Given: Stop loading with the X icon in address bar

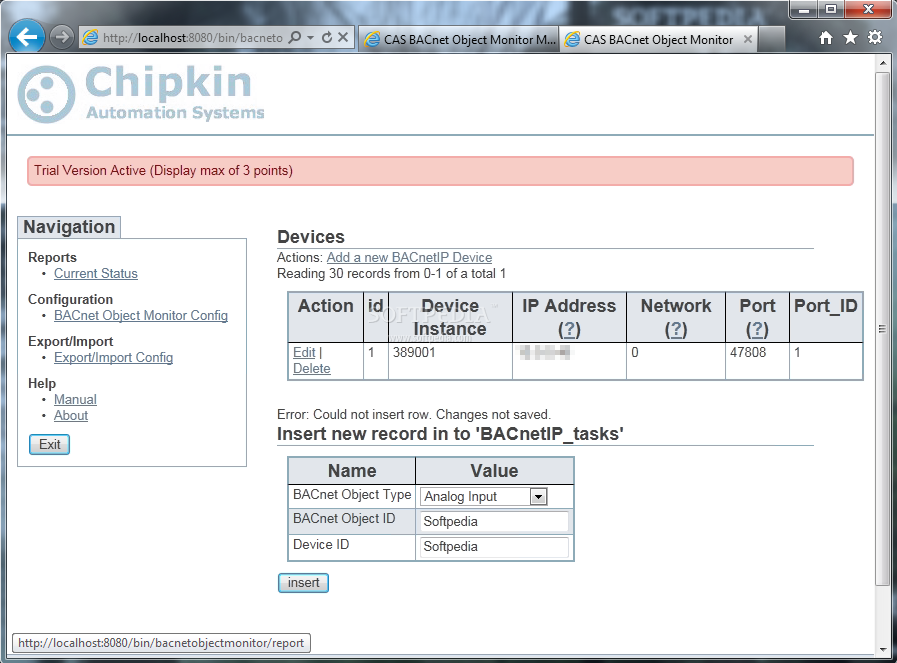Looking at the screenshot, I should [343, 38].
